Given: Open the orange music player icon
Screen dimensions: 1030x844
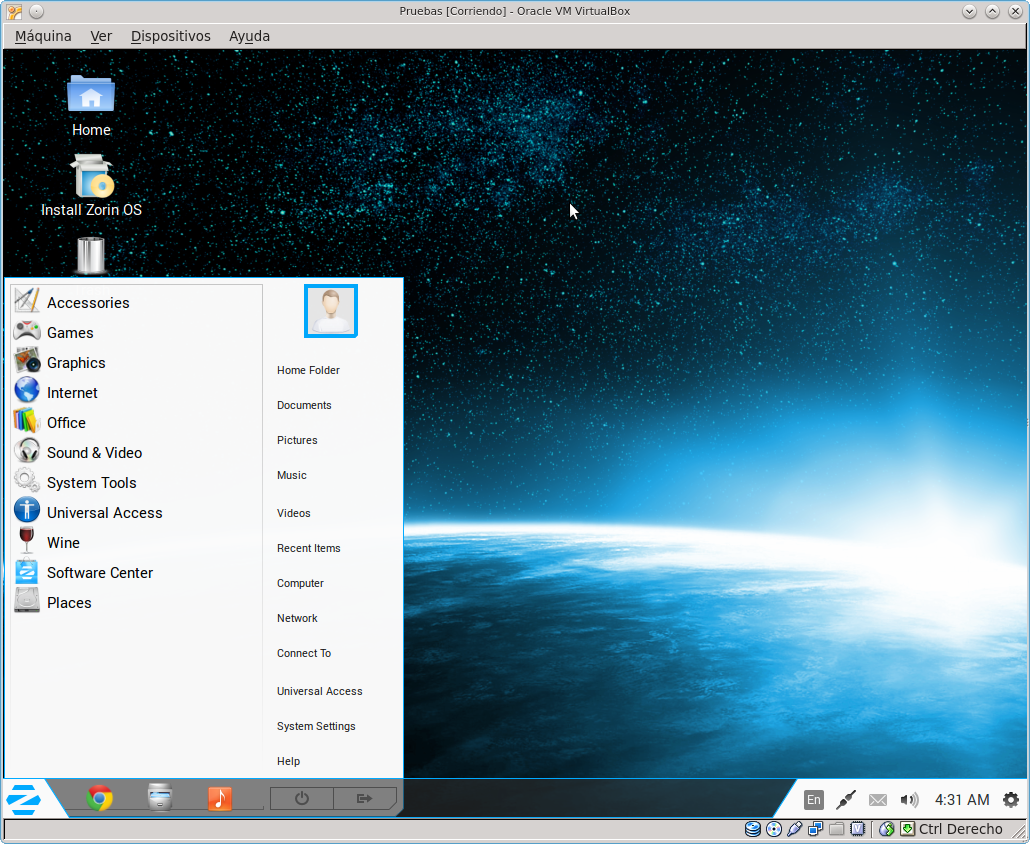Looking at the screenshot, I should [220, 798].
